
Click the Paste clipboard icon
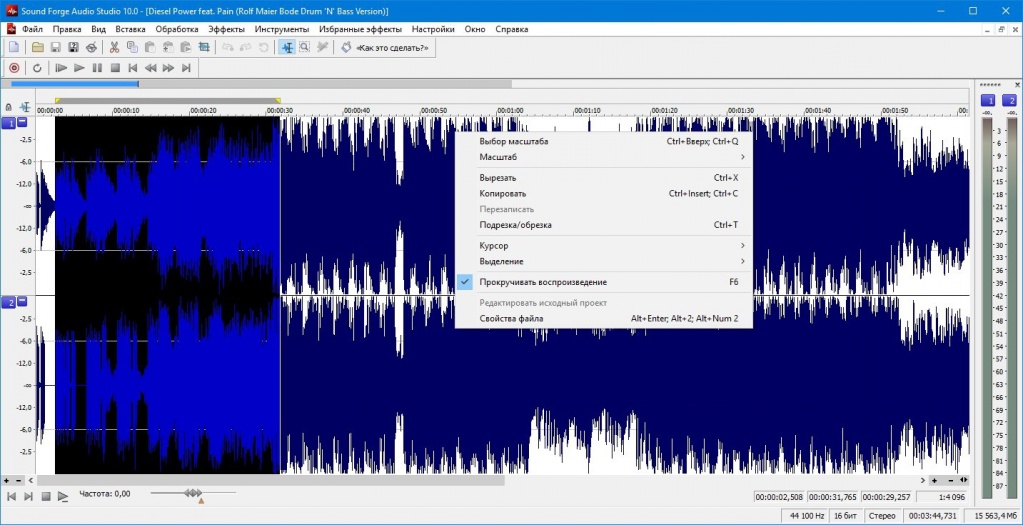pyautogui.click(x=150, y=47)
